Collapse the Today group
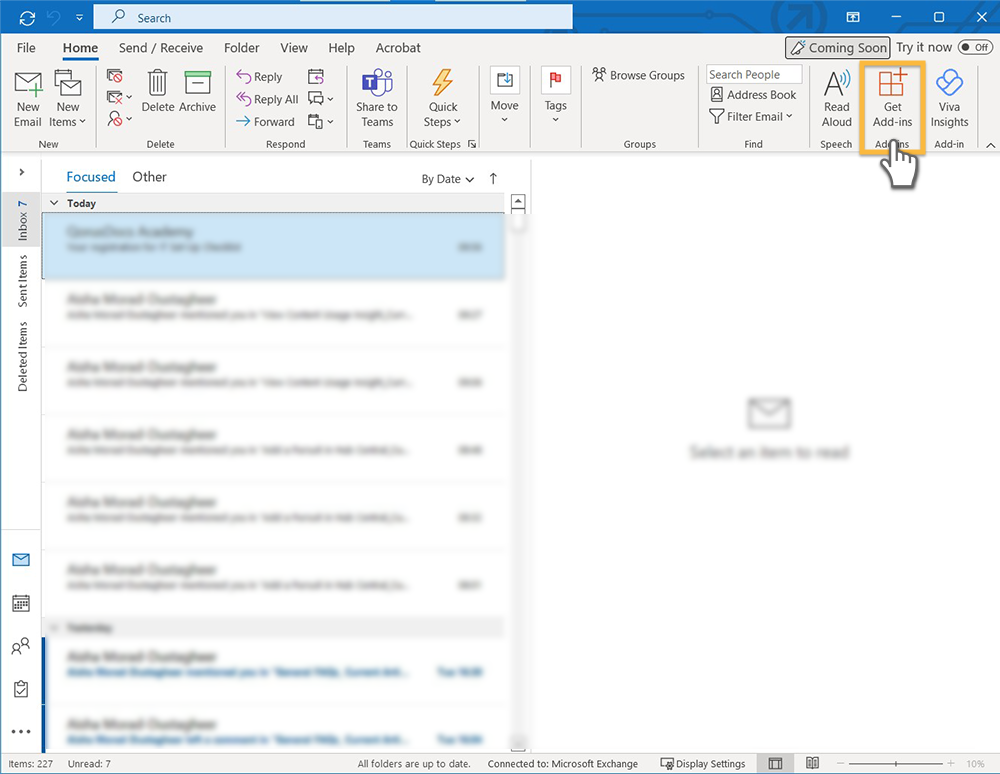Viewport: 1000px width, 774px height. tap(54, 203)
